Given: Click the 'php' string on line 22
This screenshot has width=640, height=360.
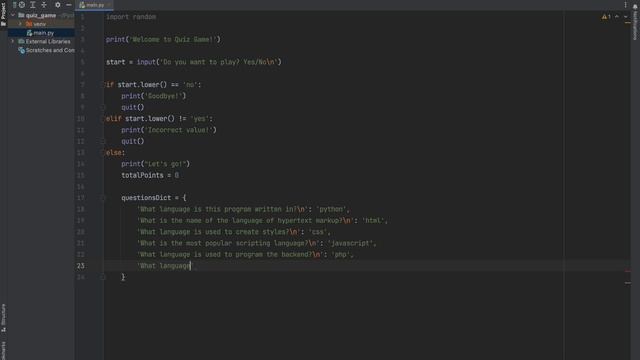Looking at the screenshot, I should pyautogui.click(x=341, y=254).
